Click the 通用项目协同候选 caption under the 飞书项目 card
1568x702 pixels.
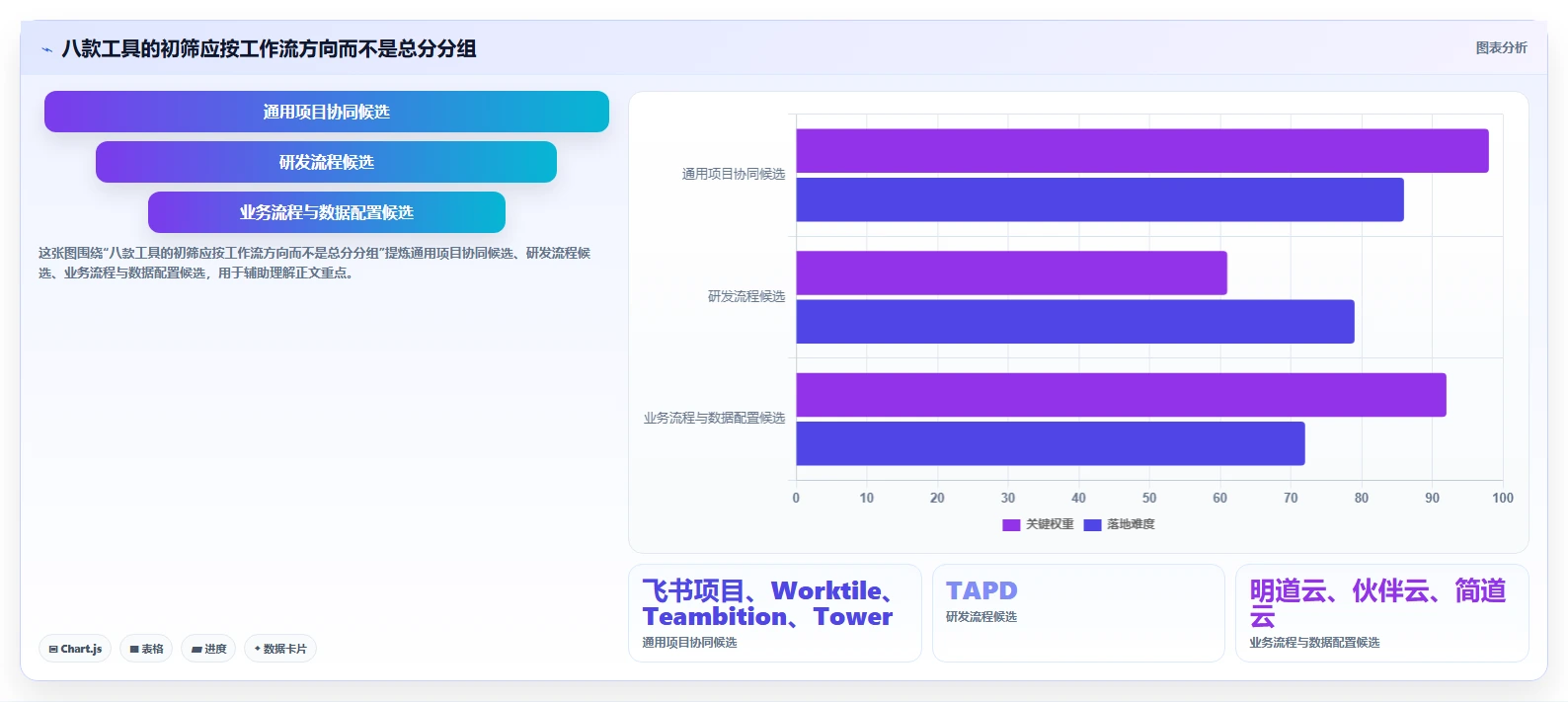(689, 642)
